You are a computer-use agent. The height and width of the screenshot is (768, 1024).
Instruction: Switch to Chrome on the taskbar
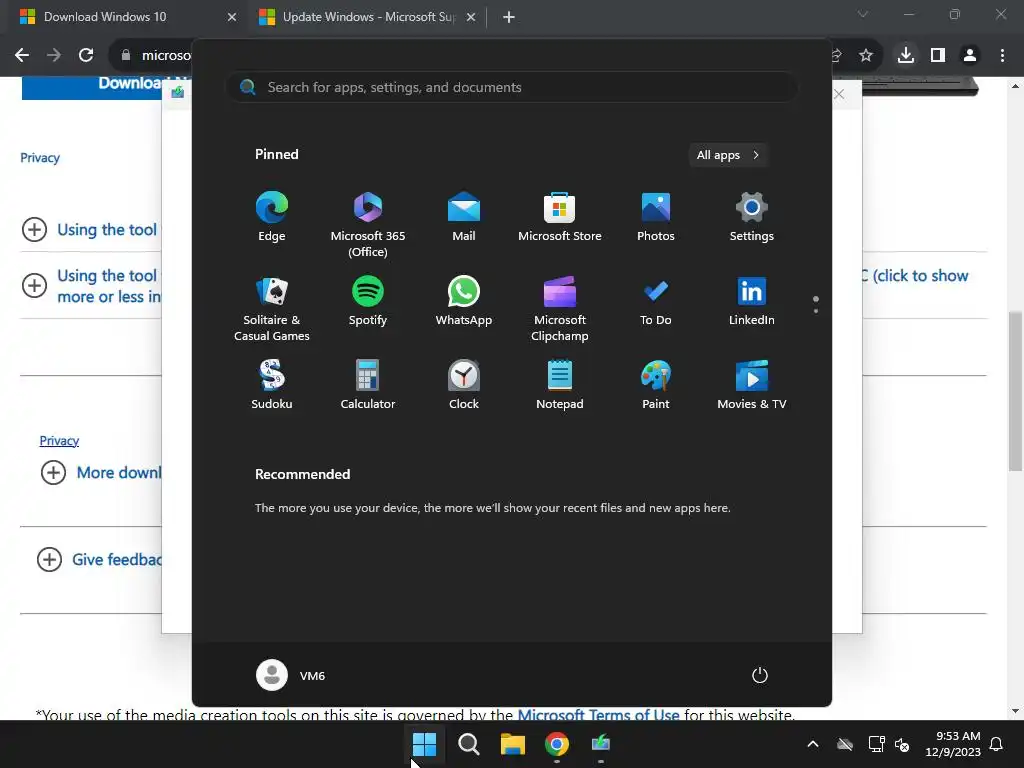[557, 743]
